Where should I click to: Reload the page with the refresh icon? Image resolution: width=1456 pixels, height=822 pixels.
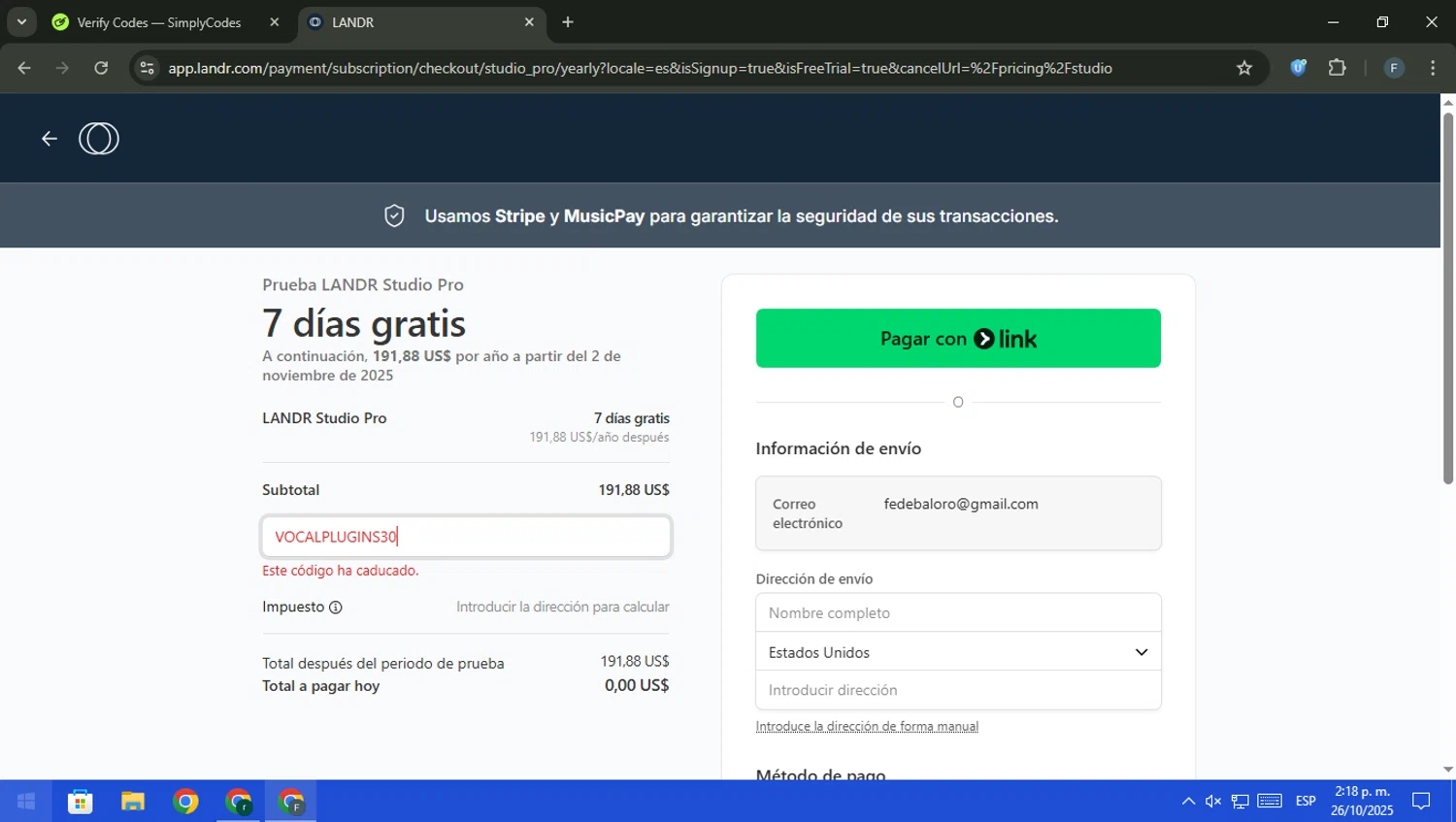pos(101,68)
